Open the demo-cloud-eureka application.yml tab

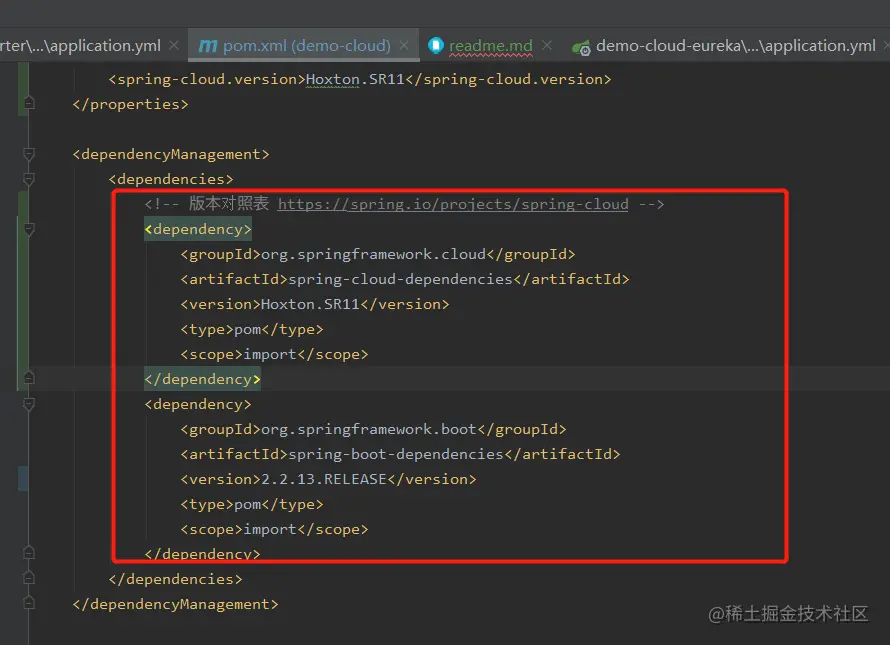[735, 45]
